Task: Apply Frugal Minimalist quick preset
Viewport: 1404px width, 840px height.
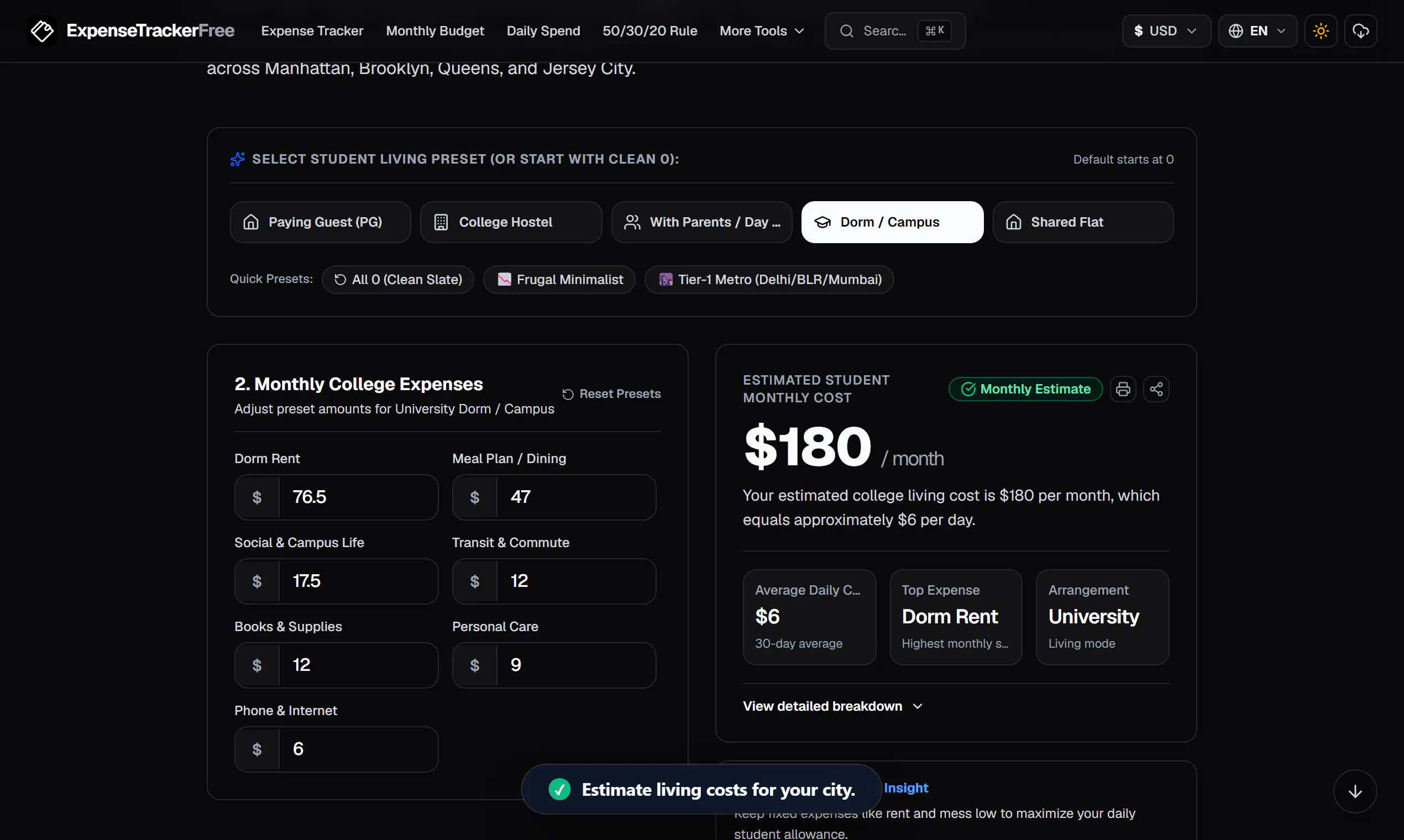Action: pos(559,279)
